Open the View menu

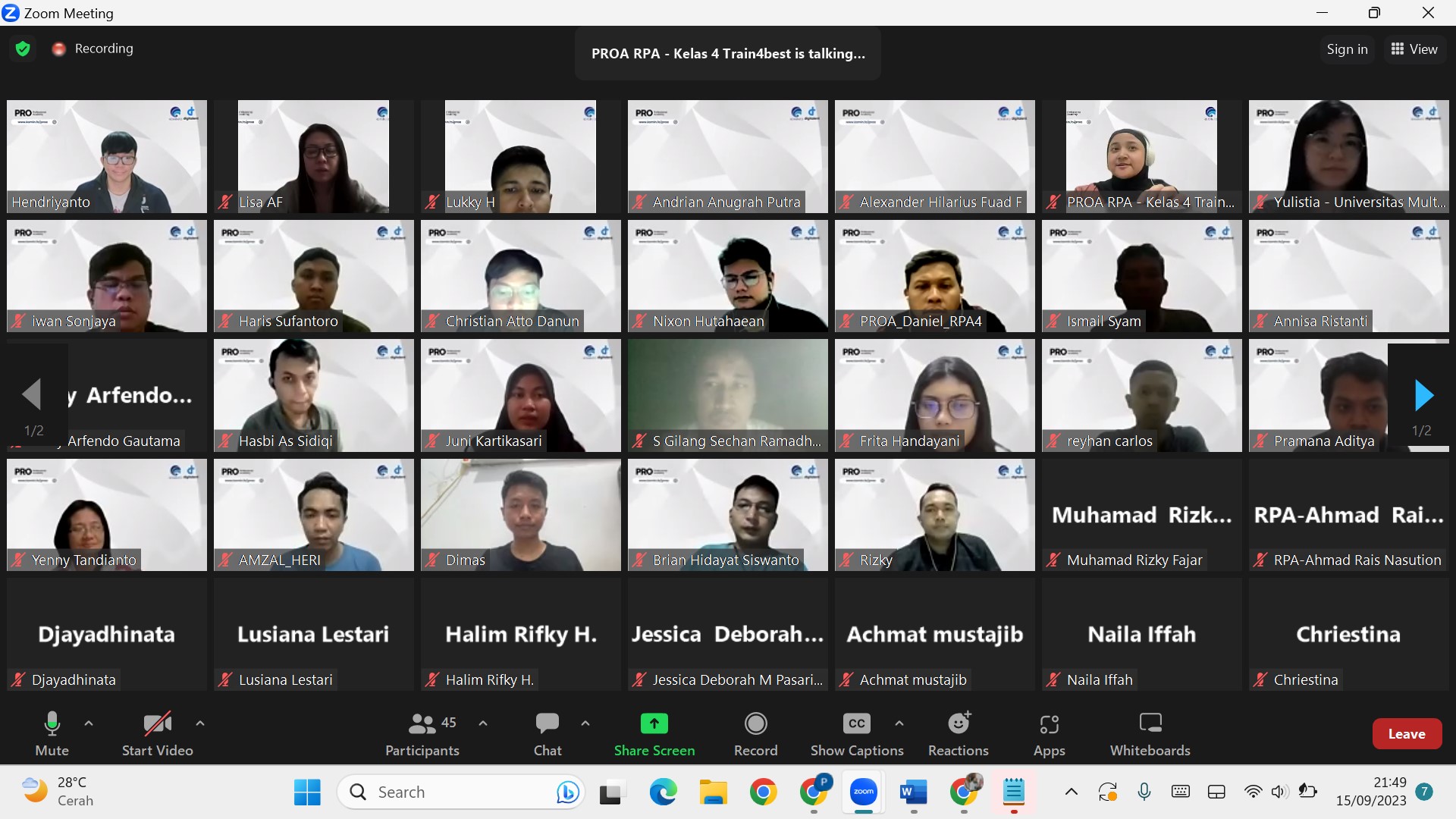pyautogui.click(x=1415, y=49)
